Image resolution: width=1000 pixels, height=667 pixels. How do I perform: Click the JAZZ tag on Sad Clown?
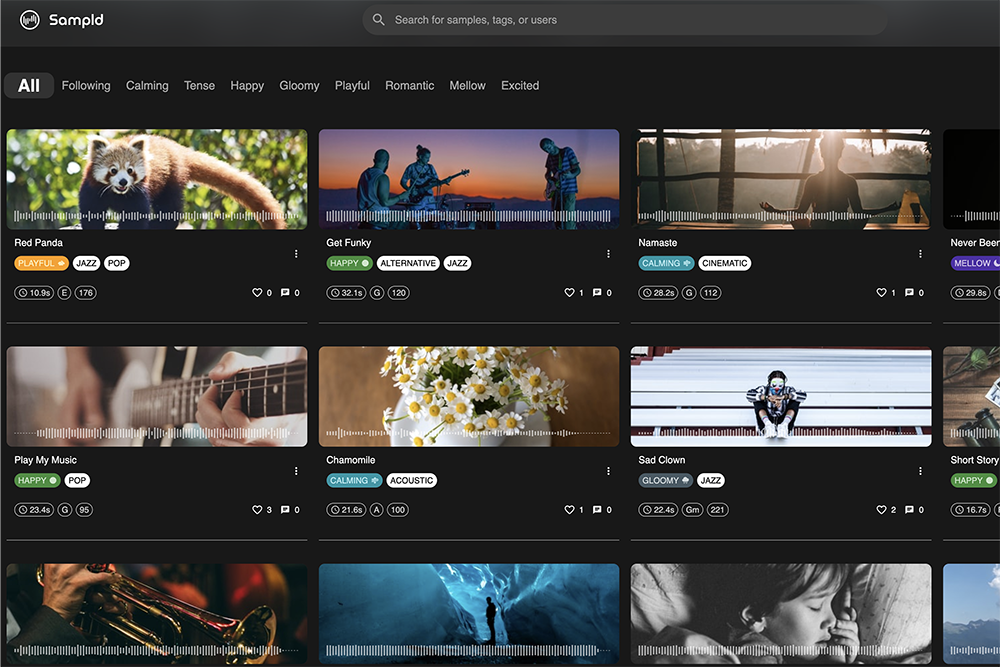point(710,481)
